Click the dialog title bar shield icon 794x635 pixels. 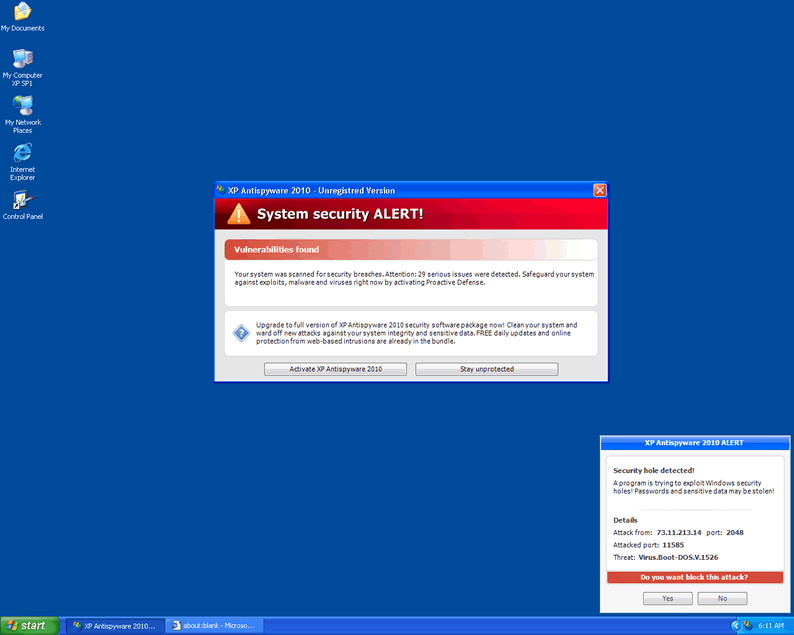(x=221, y=190)
